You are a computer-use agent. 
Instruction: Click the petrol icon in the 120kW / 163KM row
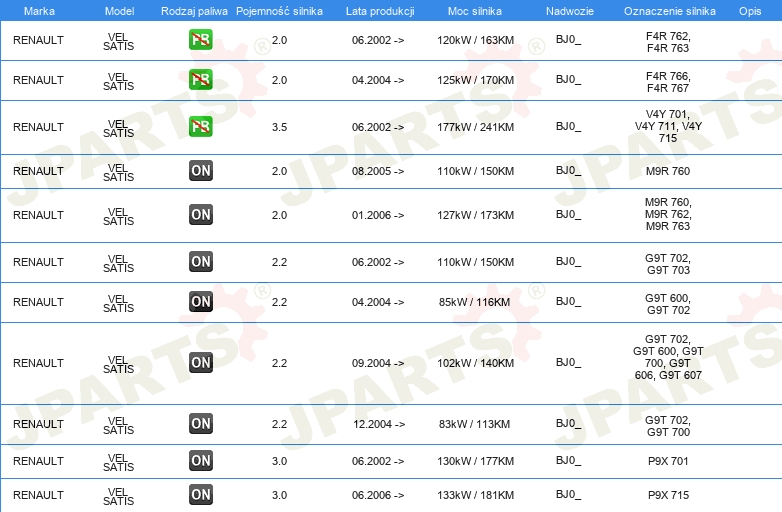[201, 39]
